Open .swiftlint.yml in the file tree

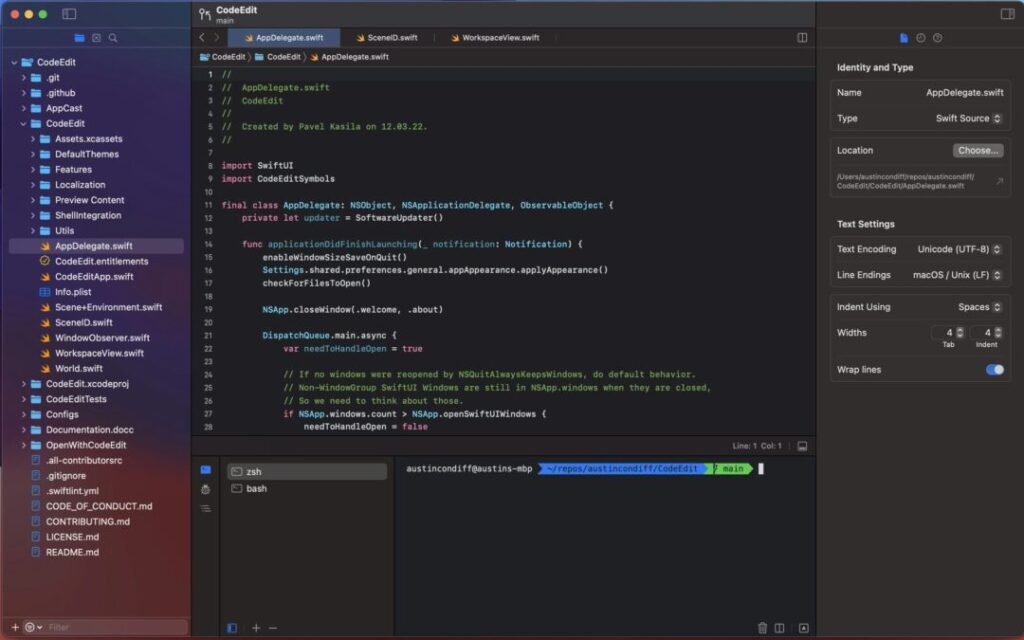tap(72, 491)
